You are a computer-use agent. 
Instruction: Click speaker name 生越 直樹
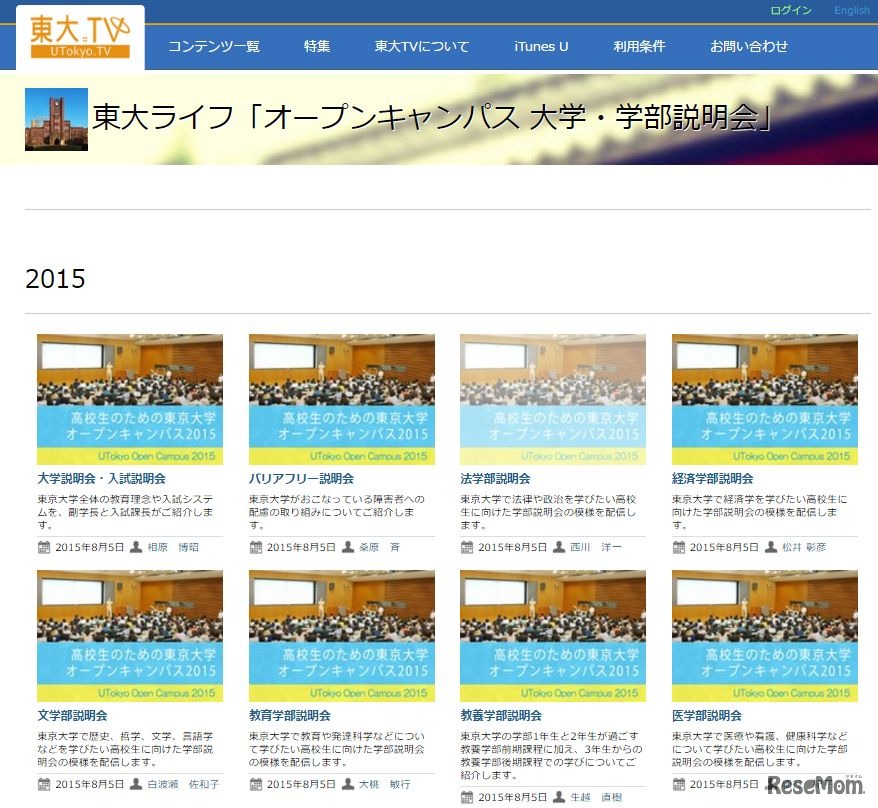click(596, 797)
